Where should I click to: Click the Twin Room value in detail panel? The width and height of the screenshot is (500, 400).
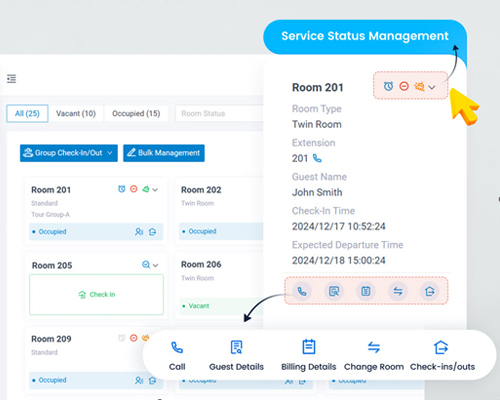pyautogui.click(x=317, y=124)
